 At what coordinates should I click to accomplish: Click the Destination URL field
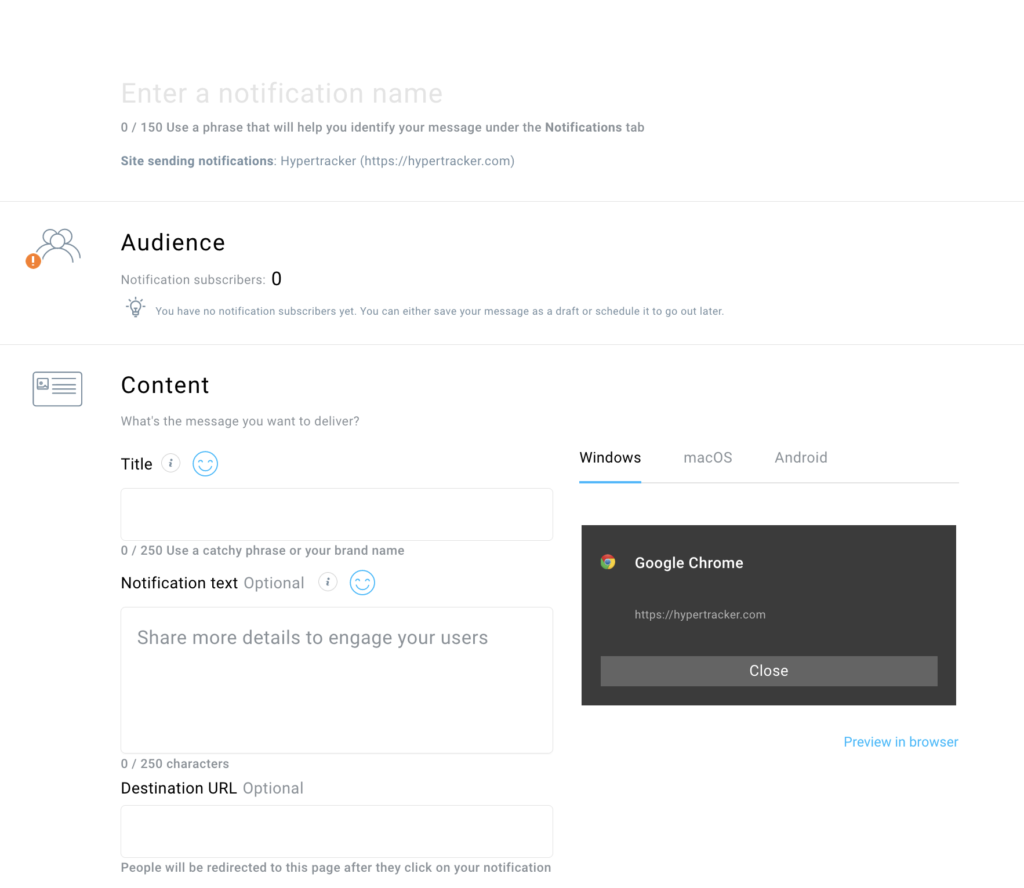pyautogui.click(x=336, y=831)
